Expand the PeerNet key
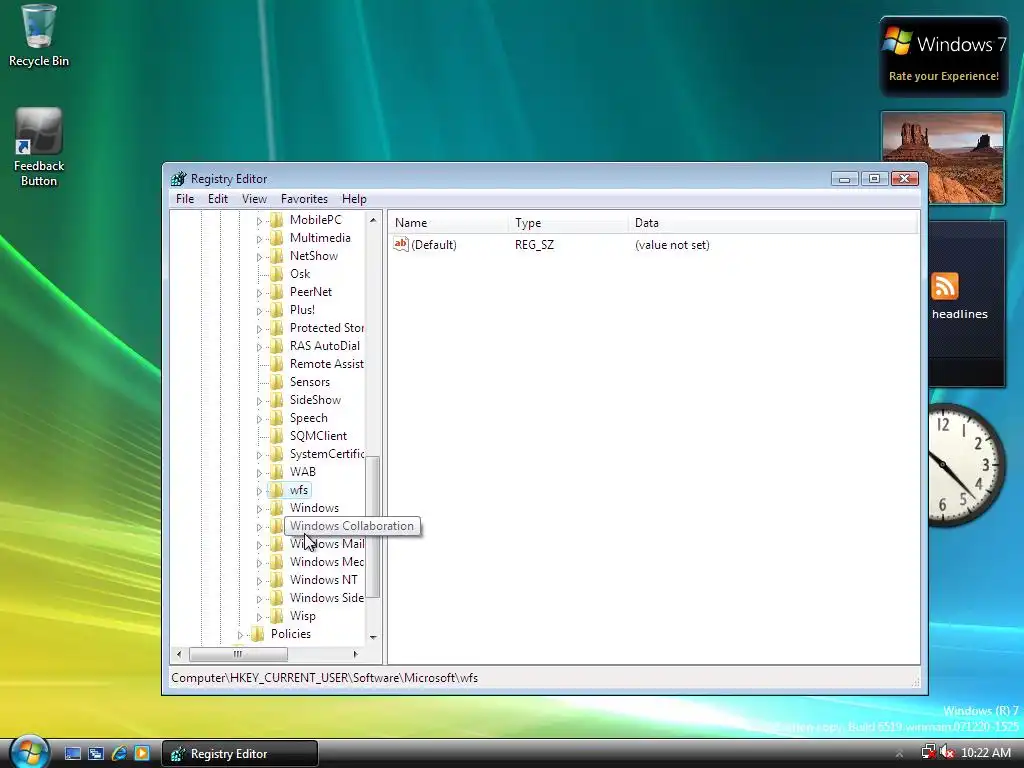The height and width of the screenshot is (768, 1024). [x=259, y=293]
